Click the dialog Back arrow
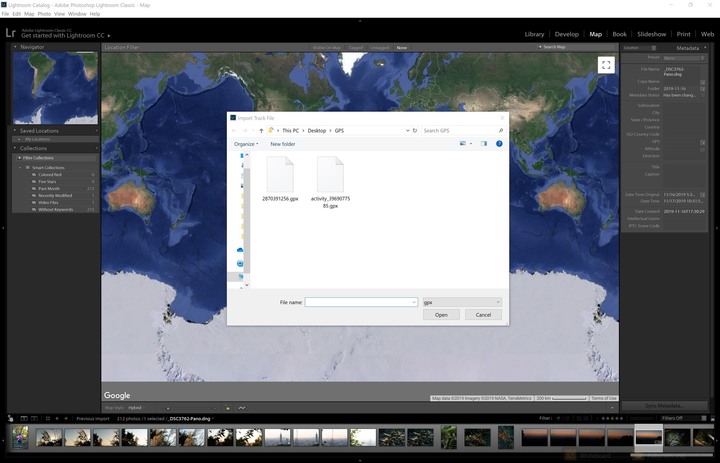Screen dimensions: 720x463 [x=234, y=130]
